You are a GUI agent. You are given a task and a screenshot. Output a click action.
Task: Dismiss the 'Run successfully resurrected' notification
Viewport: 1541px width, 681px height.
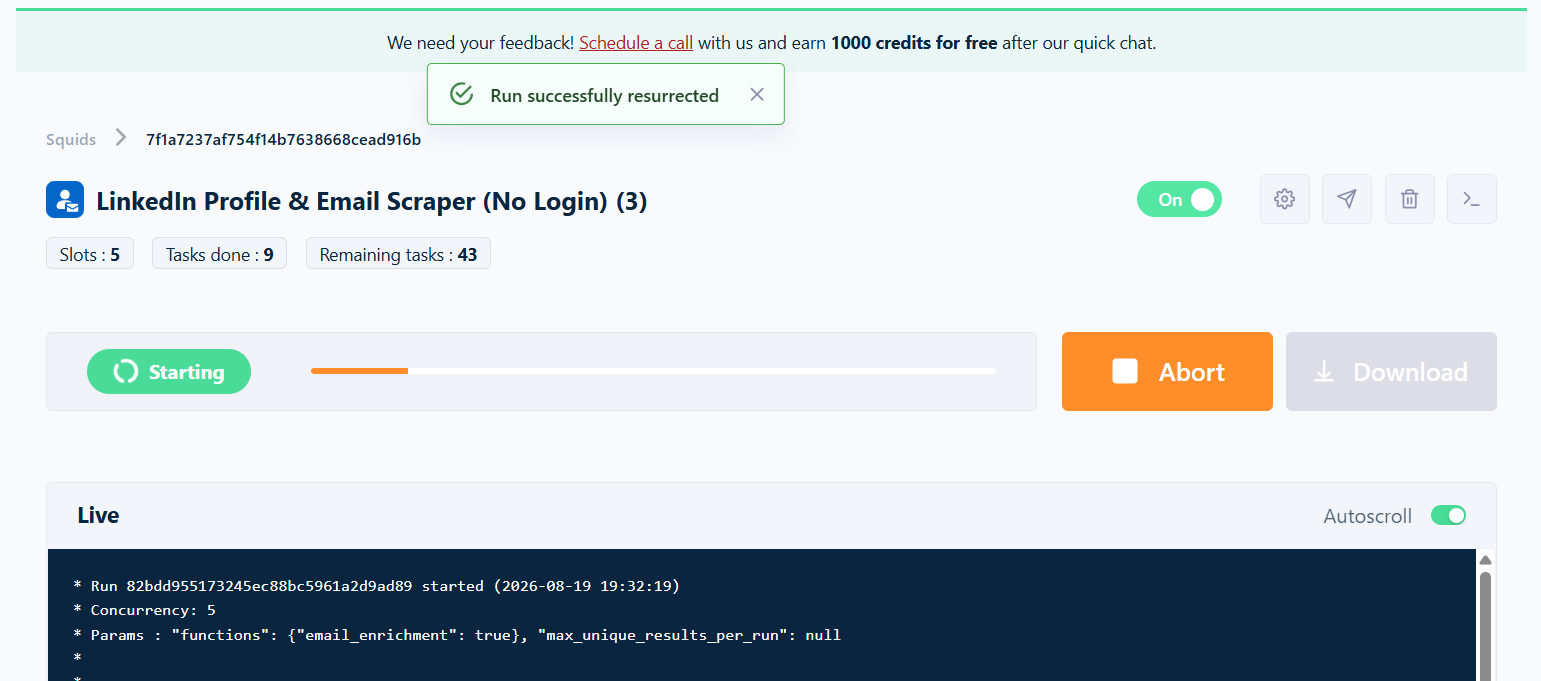(757, 94)
